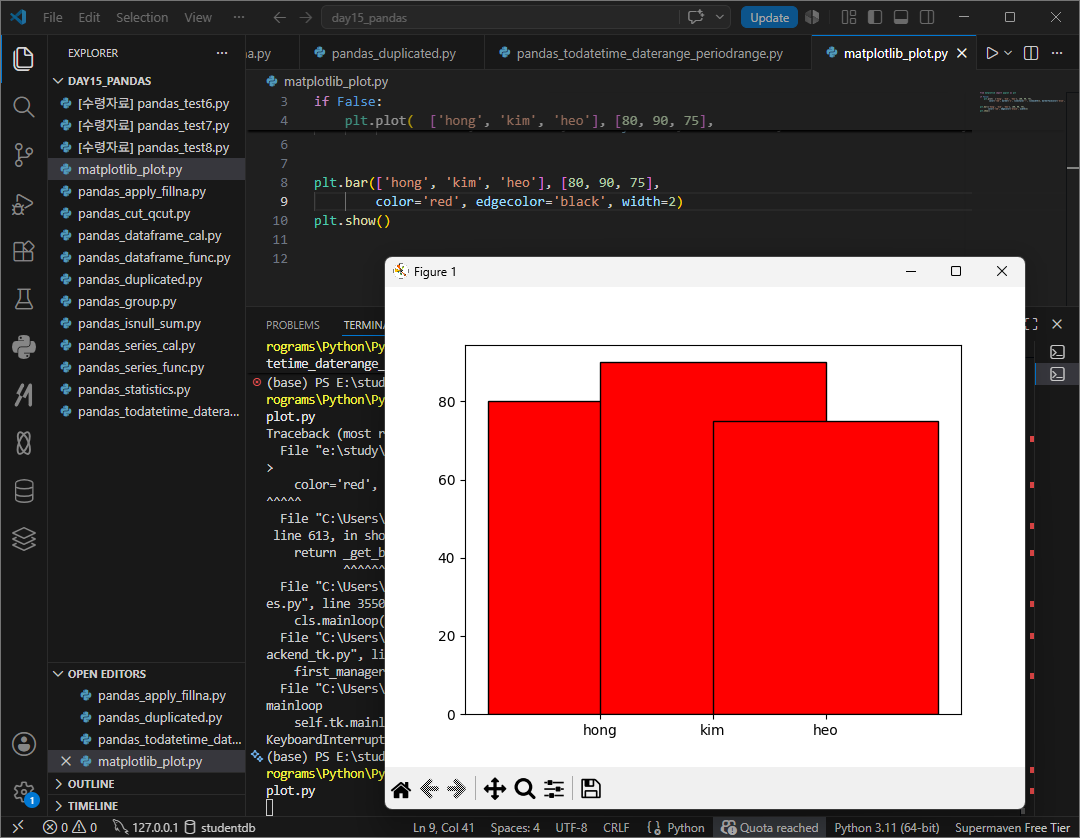
Task: Open pandas_cut_qcut.py in the Explorer
Action: click(147, 213)
